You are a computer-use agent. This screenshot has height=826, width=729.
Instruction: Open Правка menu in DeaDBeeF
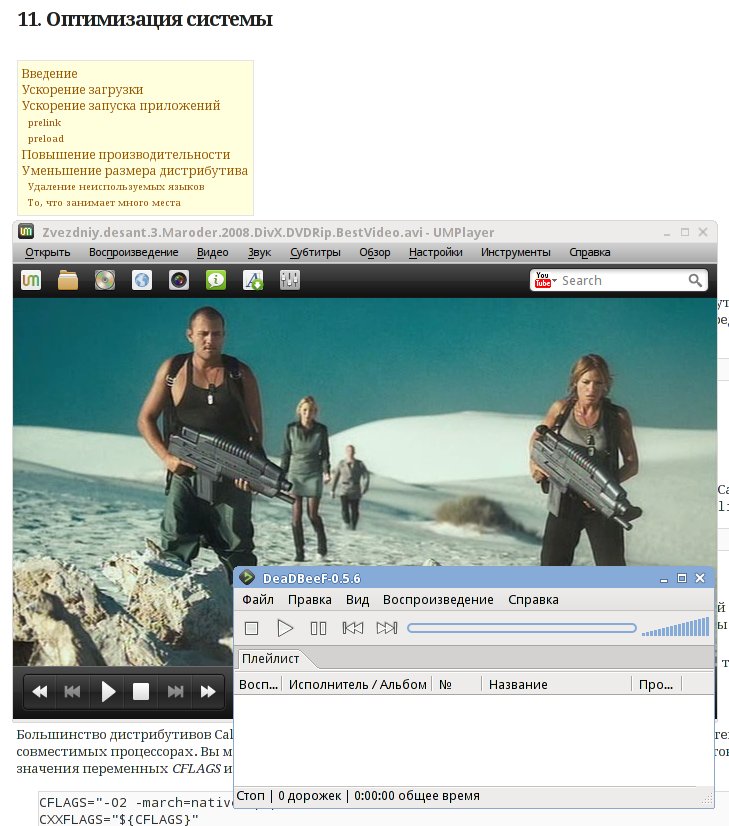310,599
